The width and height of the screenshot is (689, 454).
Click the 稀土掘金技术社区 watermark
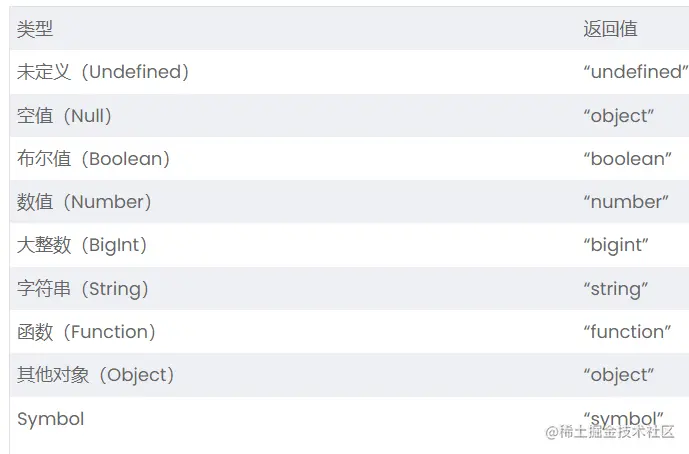click(610, 432)
